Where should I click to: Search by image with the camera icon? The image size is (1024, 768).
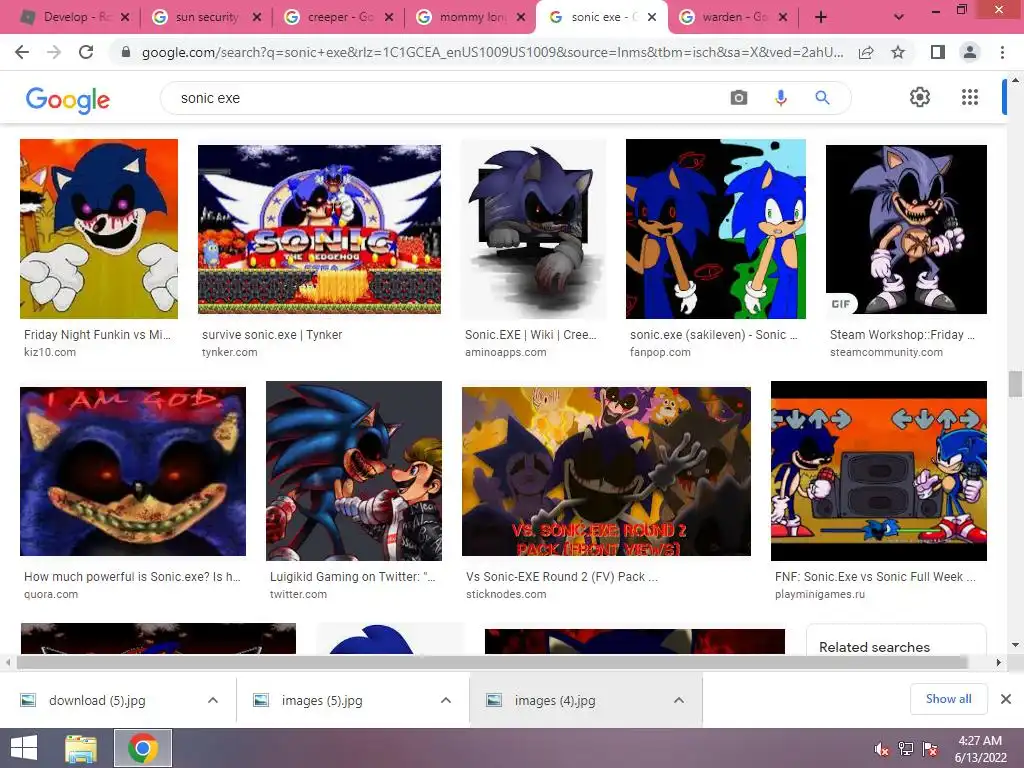click(x=739, y=98)
